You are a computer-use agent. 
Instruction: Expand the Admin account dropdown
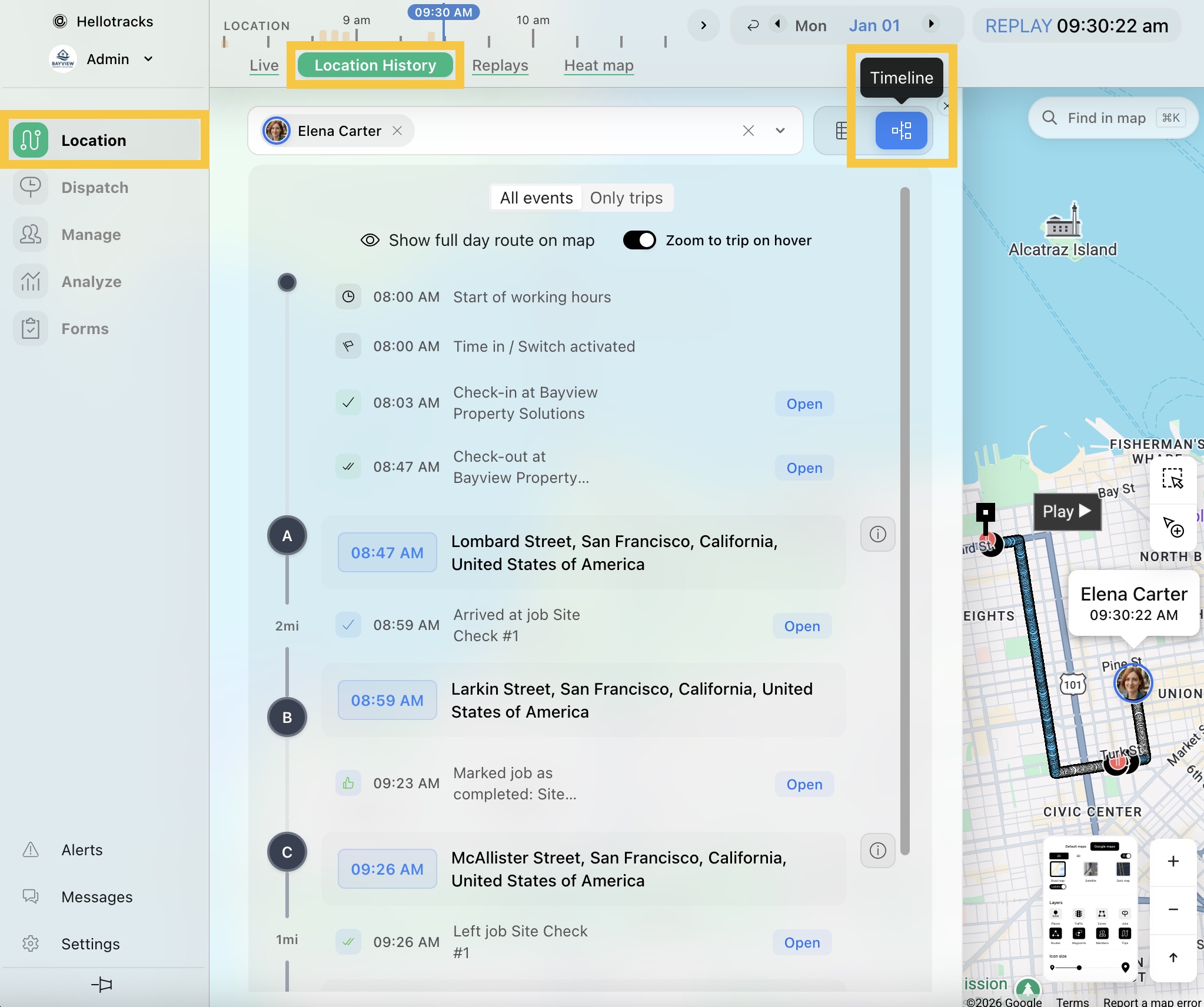click(148, 59)
